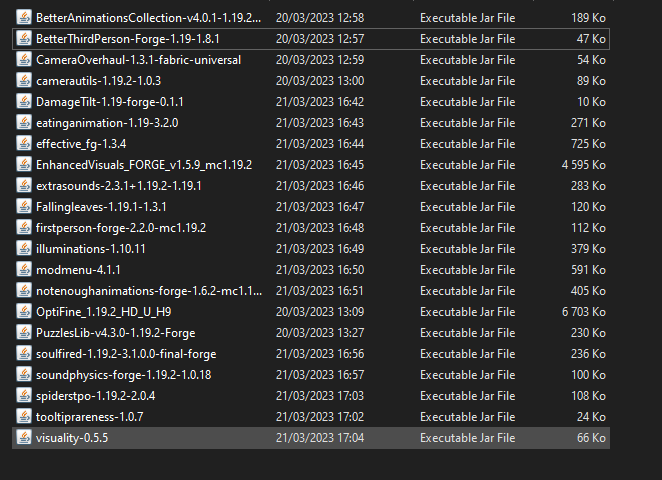The width and height of the screenshot is (662, 480).
Task: Click the jar icon of OptiFine_1.19.2_HD_U_H9
Action: pyautogui.click(x=24, y=312)
